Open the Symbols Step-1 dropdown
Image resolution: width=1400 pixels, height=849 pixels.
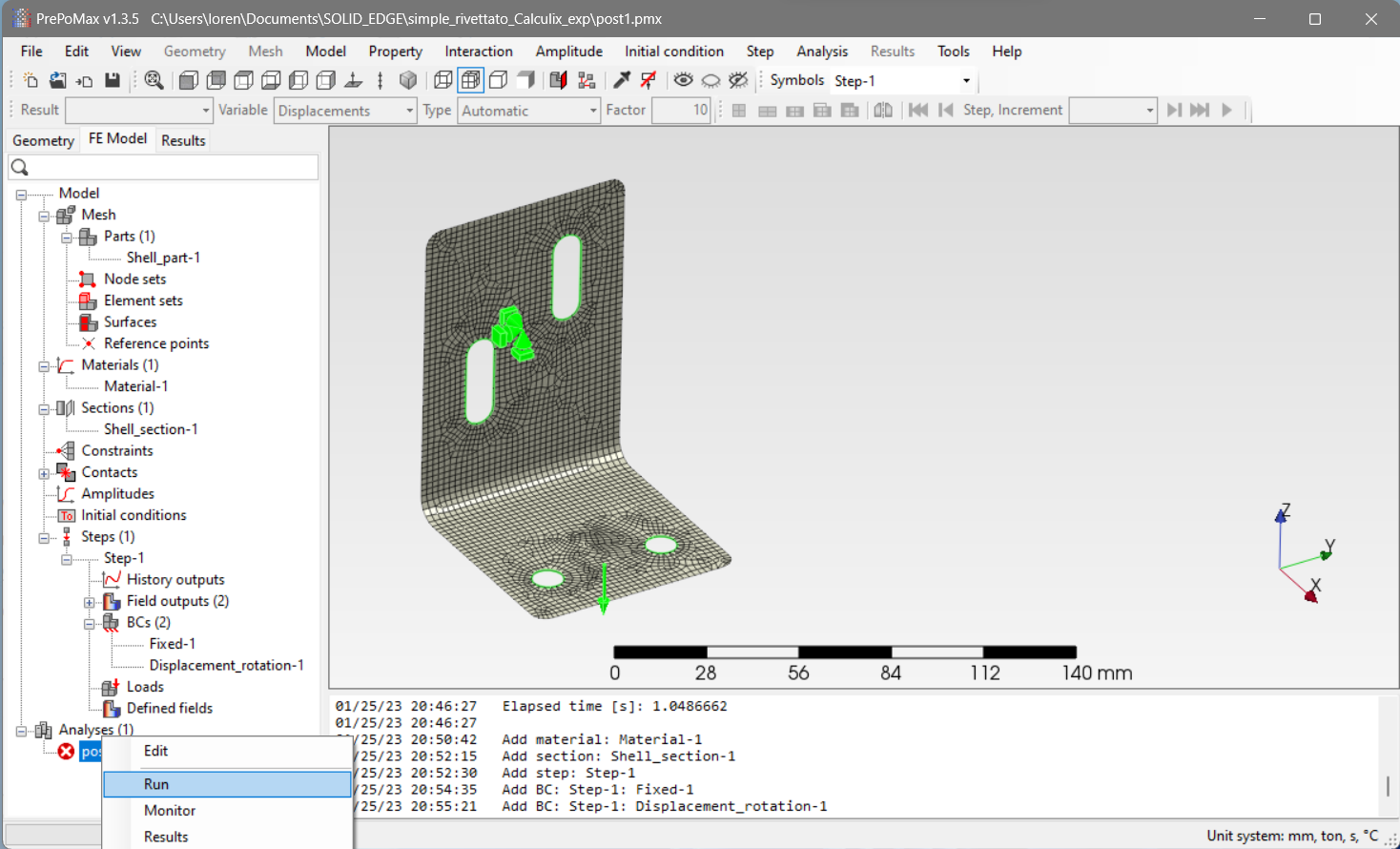click(966, 81)
